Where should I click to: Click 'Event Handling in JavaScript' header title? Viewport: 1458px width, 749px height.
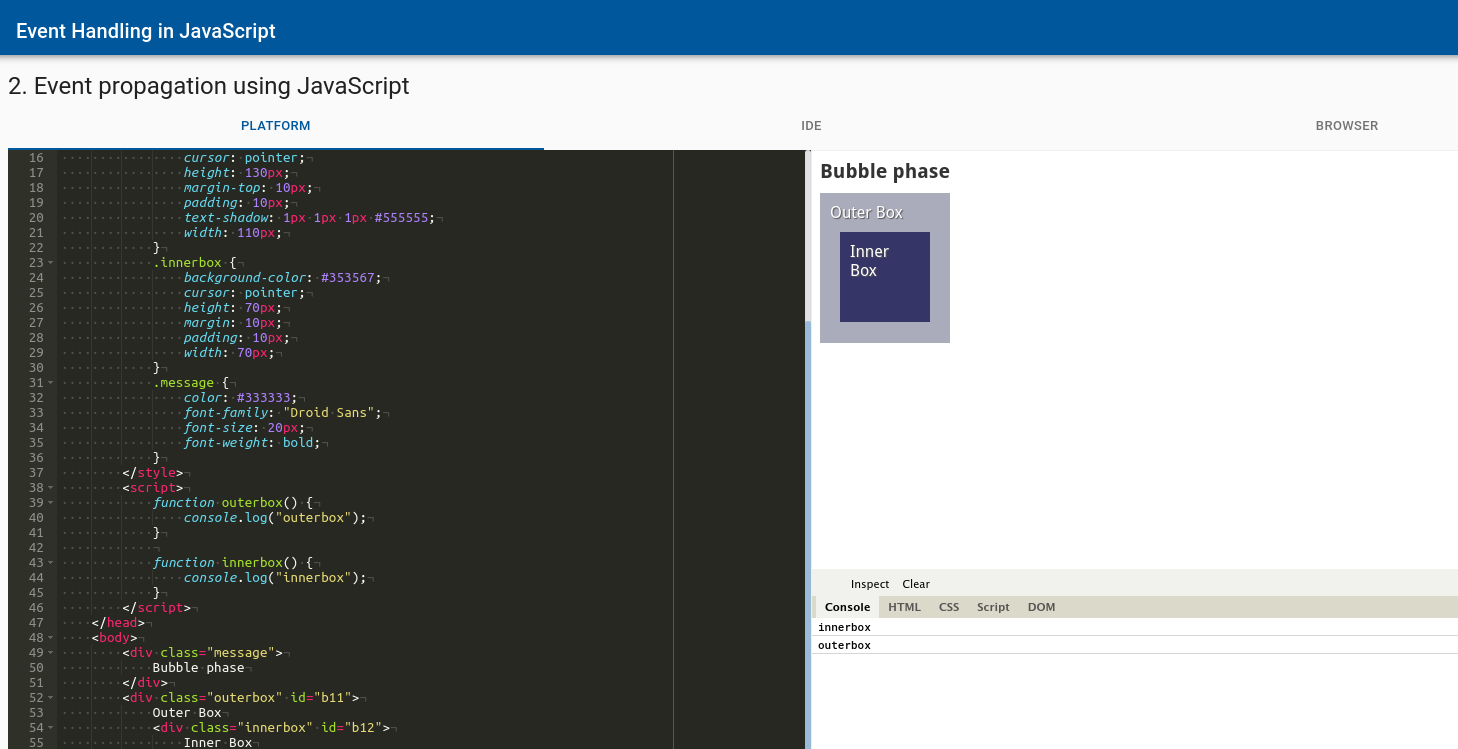pos(146,31)
